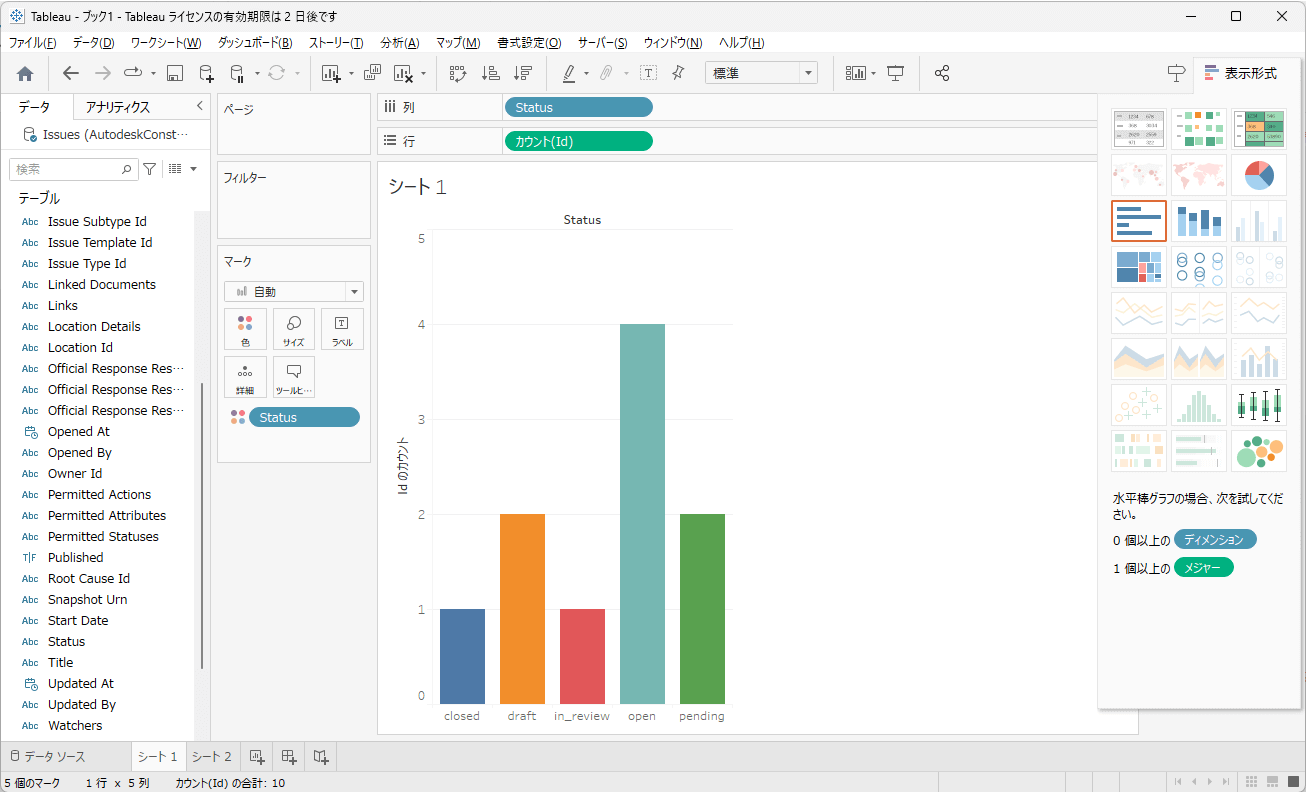Screen dimensions: 1306x792
Task: Collapse the data pane with the chevron
Action: tap(199, 105)
